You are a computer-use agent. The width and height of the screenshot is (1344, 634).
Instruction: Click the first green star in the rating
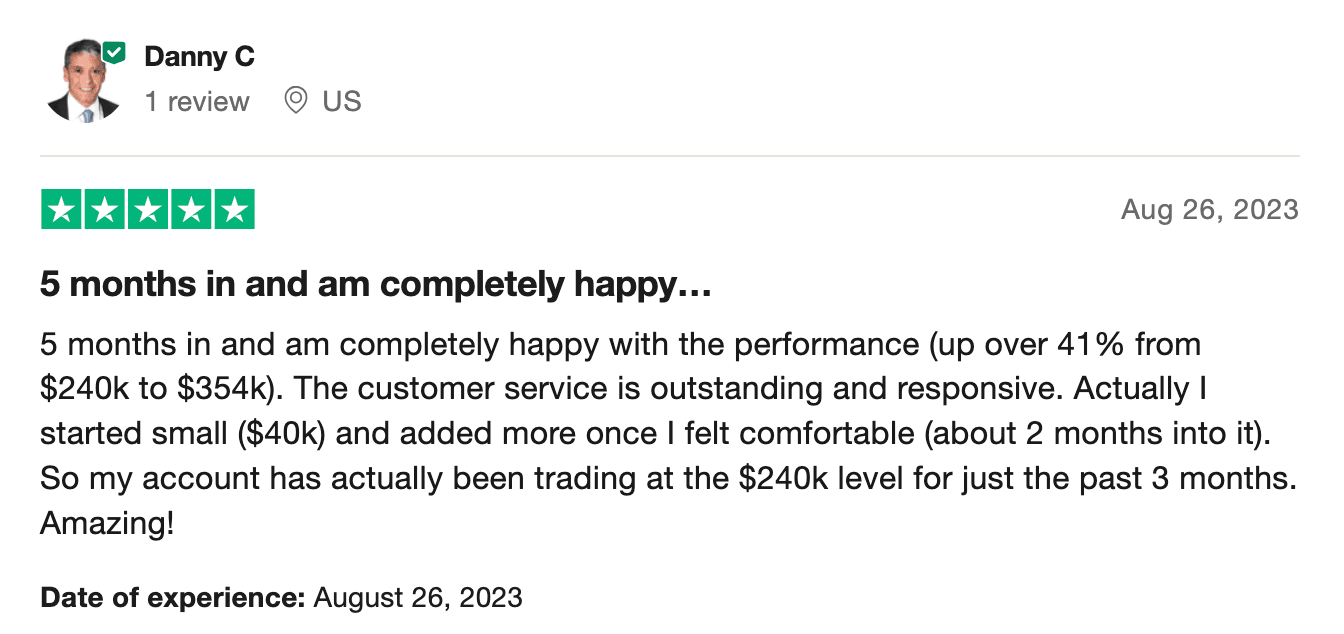click(61, 209)
